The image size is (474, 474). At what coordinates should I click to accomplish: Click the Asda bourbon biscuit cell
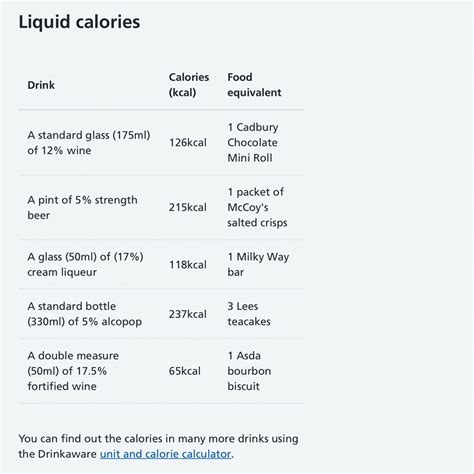click(x=249, y=371)
